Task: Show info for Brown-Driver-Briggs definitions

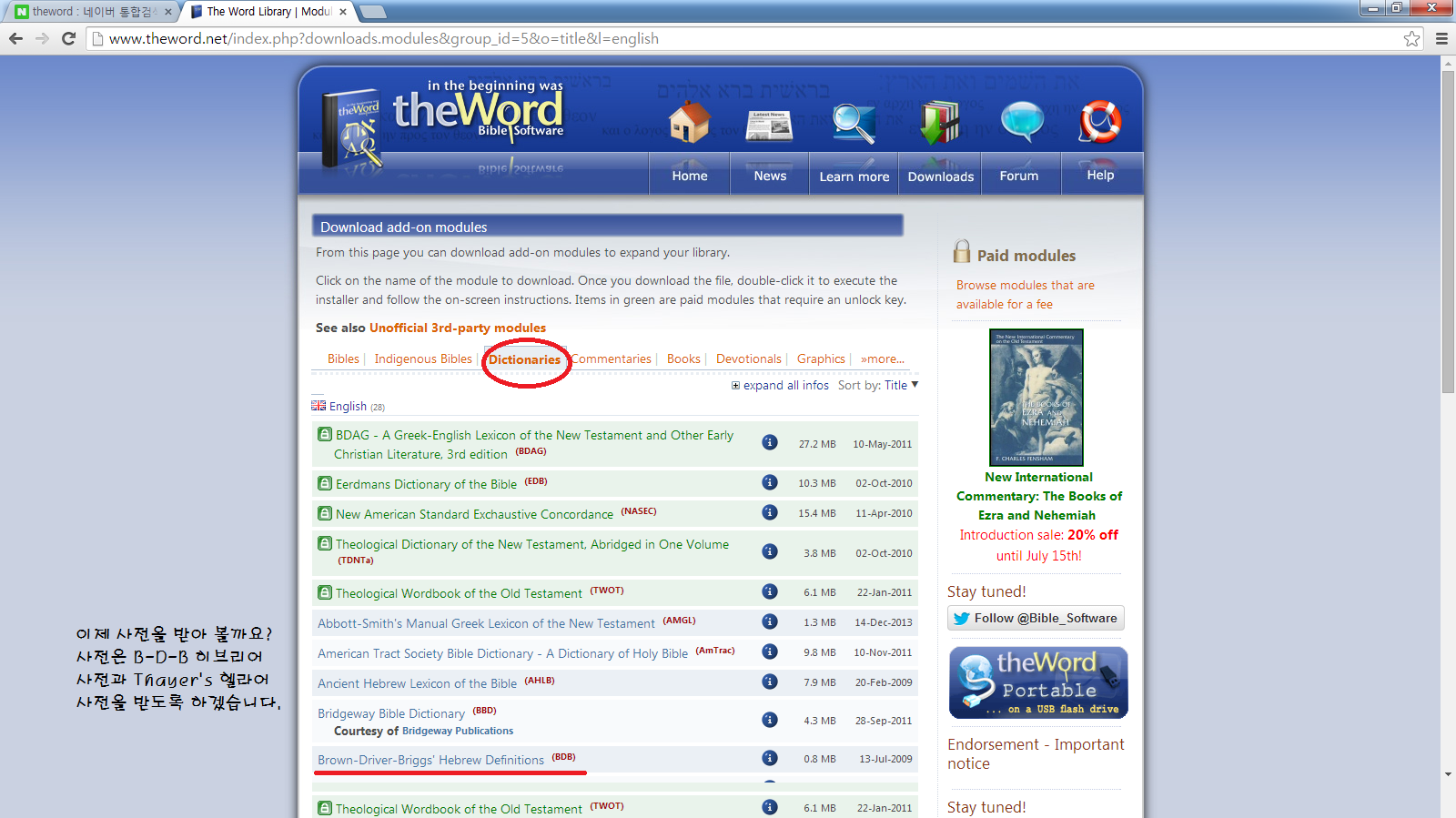Action: coord(770,758)
